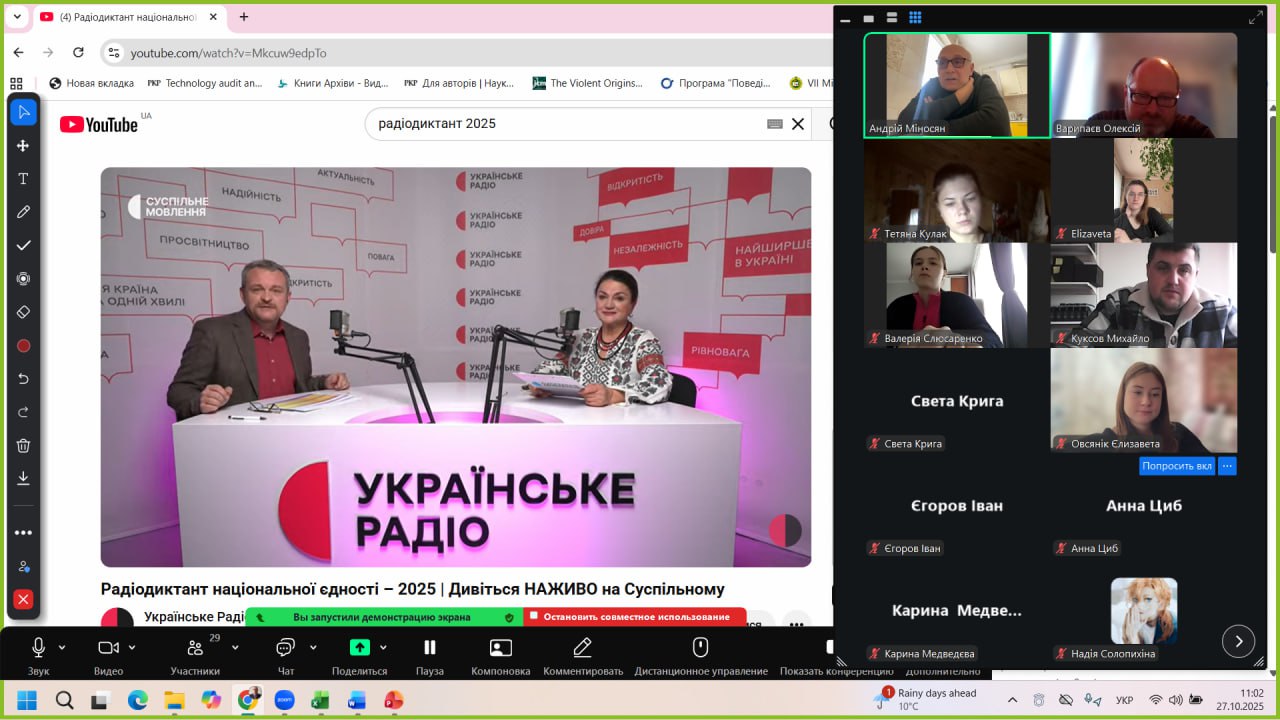Screen dimensions: 1280x720
Task: Select the Text annotation tool
Action: (23, 179)
